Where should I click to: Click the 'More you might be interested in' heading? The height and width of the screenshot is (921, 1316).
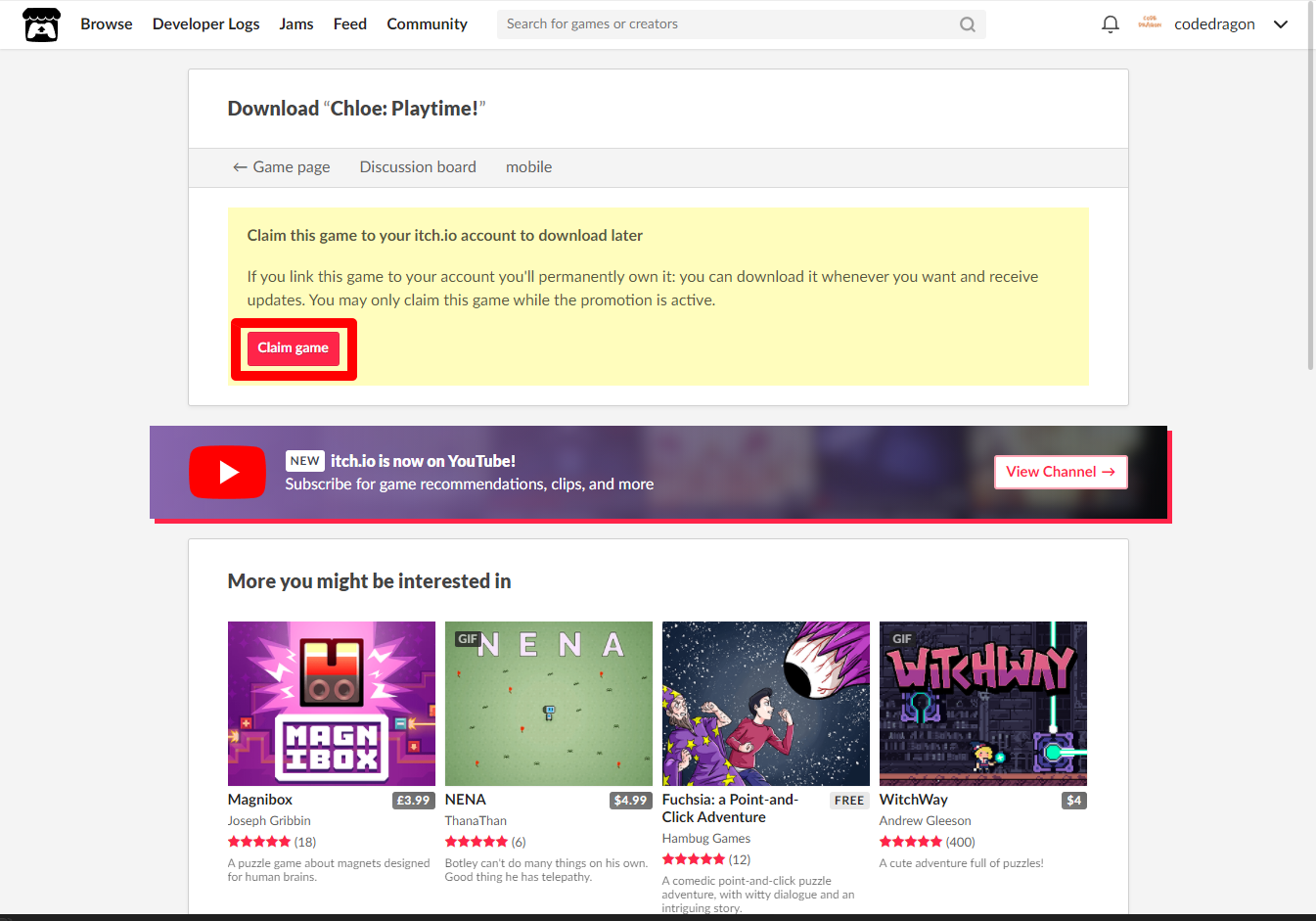pos(370,581)
